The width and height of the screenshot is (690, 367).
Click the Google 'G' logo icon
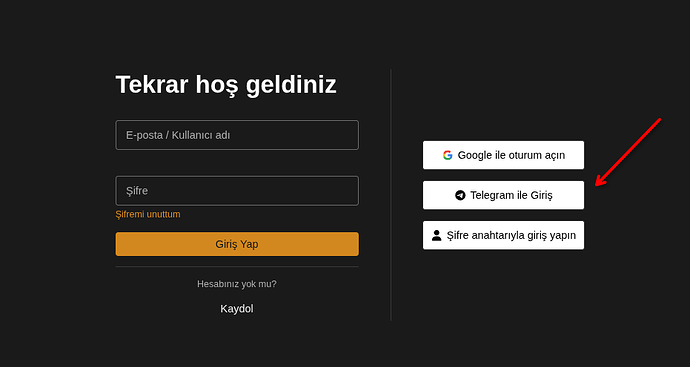(x=448, y=155)
